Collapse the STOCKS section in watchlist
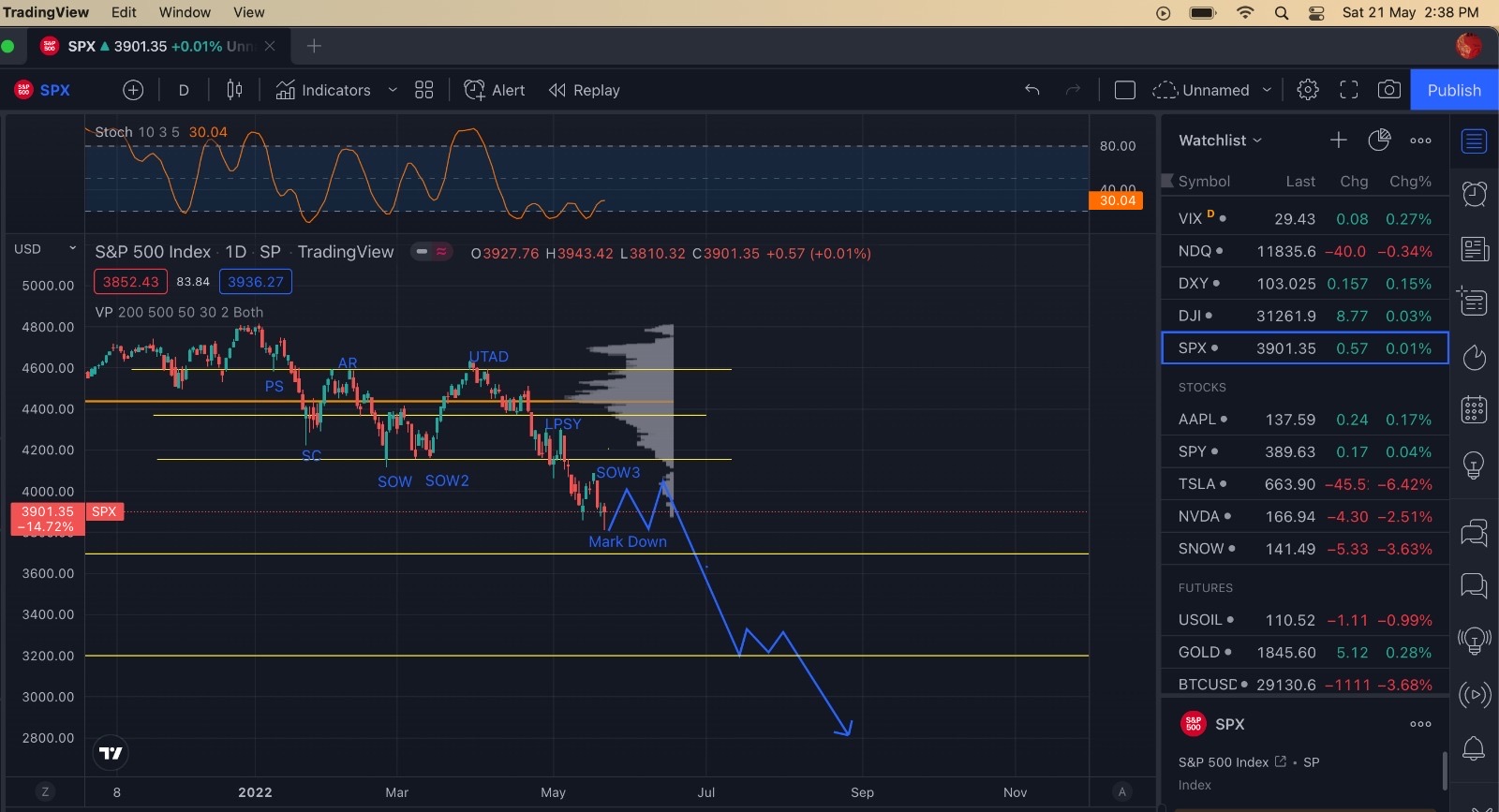 point(1202,387)
